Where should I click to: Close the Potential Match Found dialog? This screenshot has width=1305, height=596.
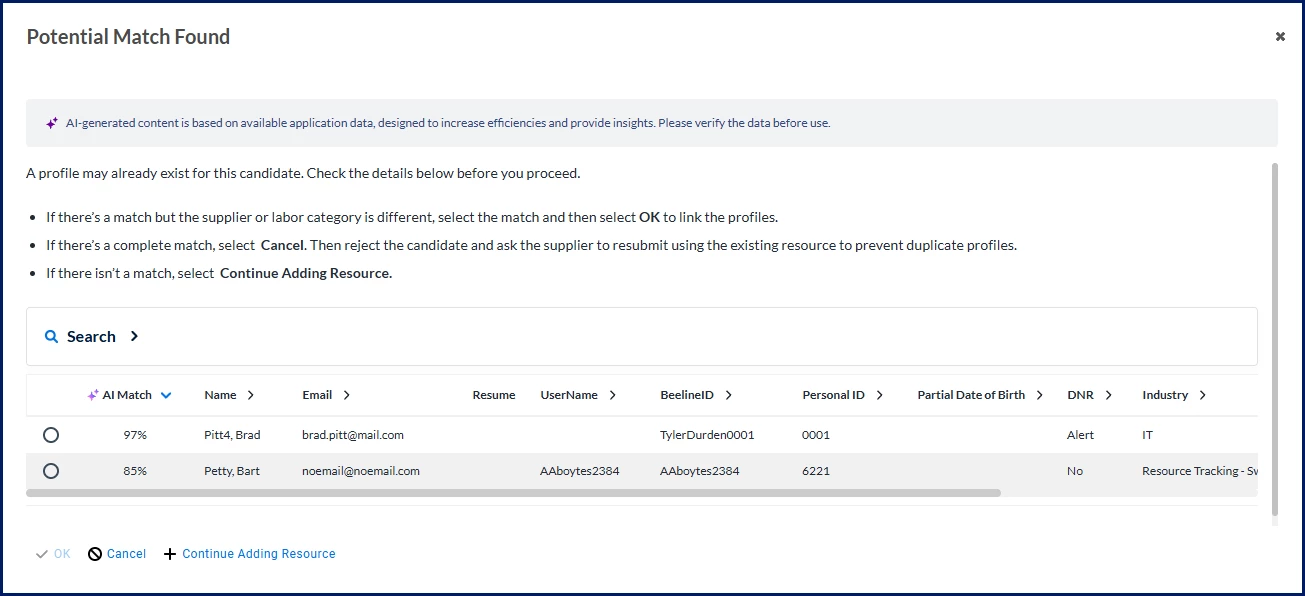pos(1280,37)
